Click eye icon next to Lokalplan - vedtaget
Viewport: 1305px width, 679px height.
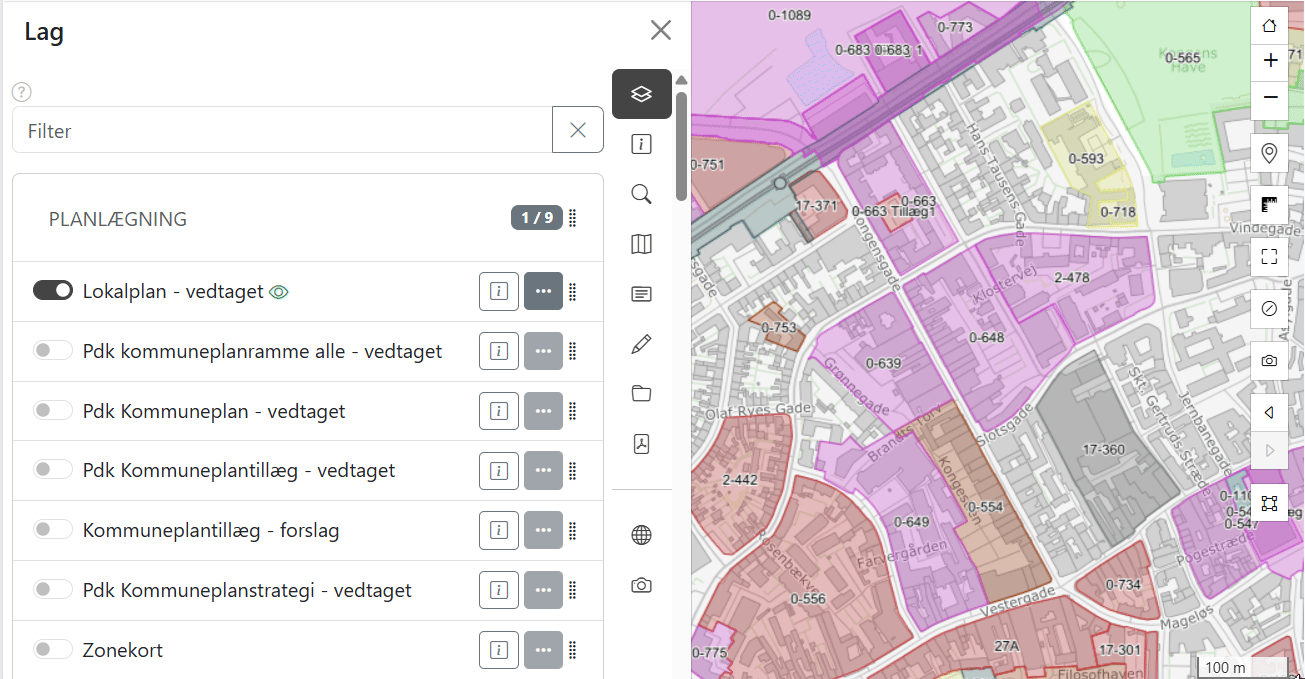click(x=279, y=292)
